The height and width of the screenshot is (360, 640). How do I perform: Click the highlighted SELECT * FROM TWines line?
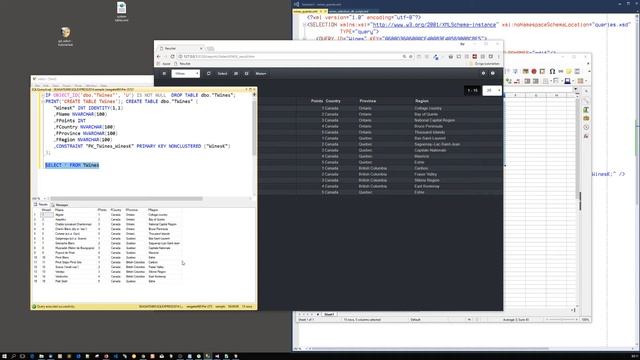(x=72, y=165)
